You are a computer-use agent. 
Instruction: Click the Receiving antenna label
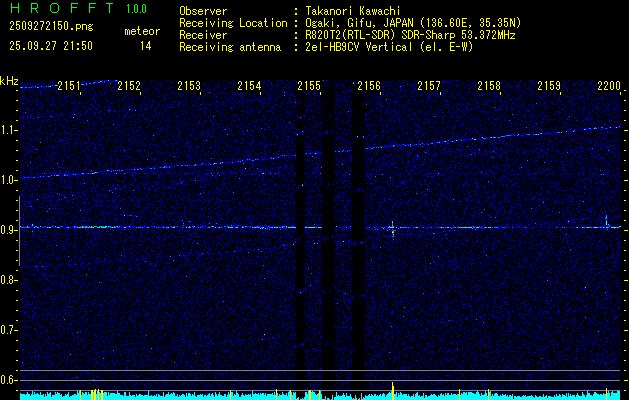pyautogui.click(x=230, y=47)
